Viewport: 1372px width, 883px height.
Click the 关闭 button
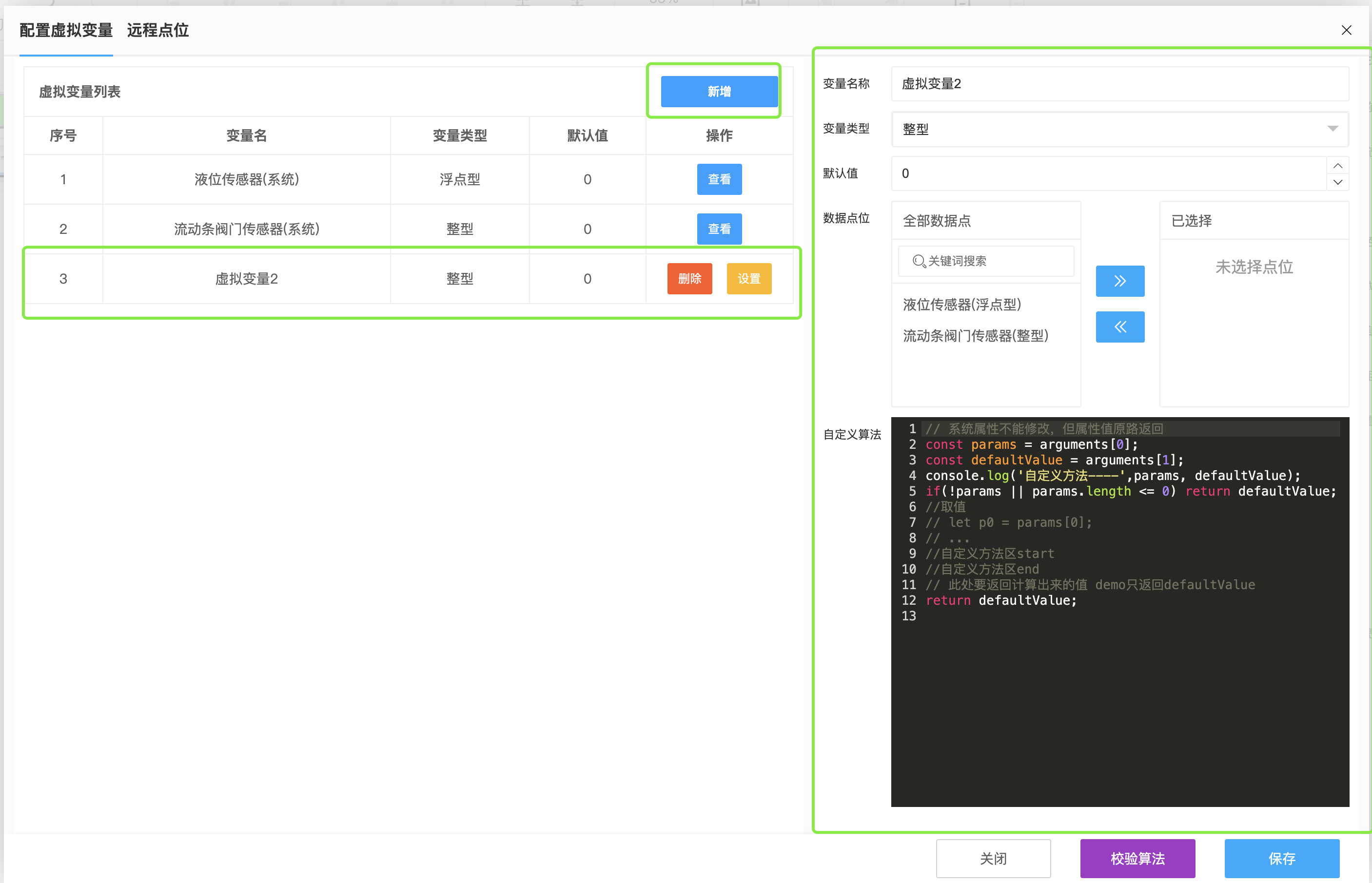[993, 858]
